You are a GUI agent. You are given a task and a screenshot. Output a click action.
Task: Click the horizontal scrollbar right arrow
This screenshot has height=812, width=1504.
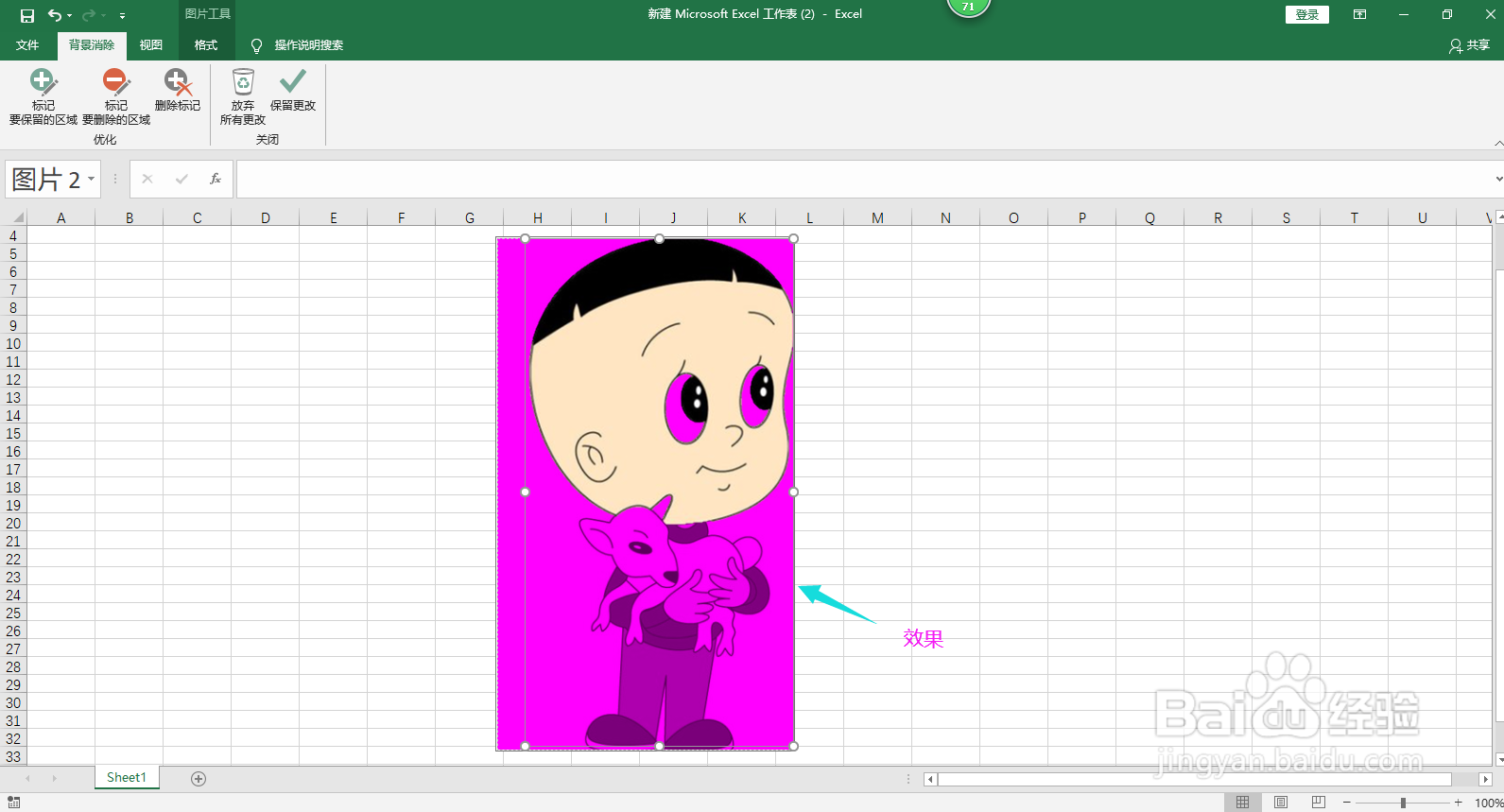coord(1485,779)
